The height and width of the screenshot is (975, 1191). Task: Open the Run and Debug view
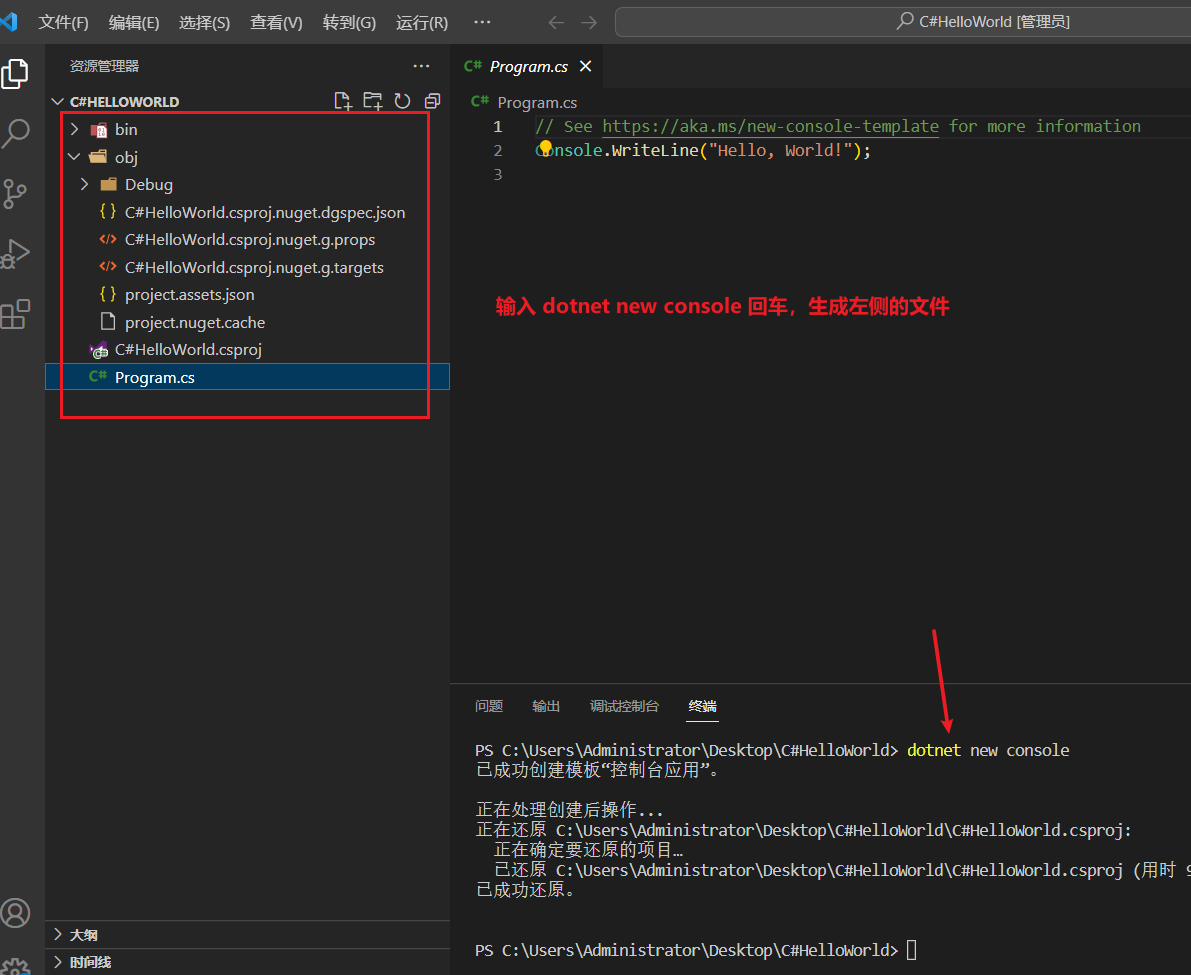pos(16,253)
